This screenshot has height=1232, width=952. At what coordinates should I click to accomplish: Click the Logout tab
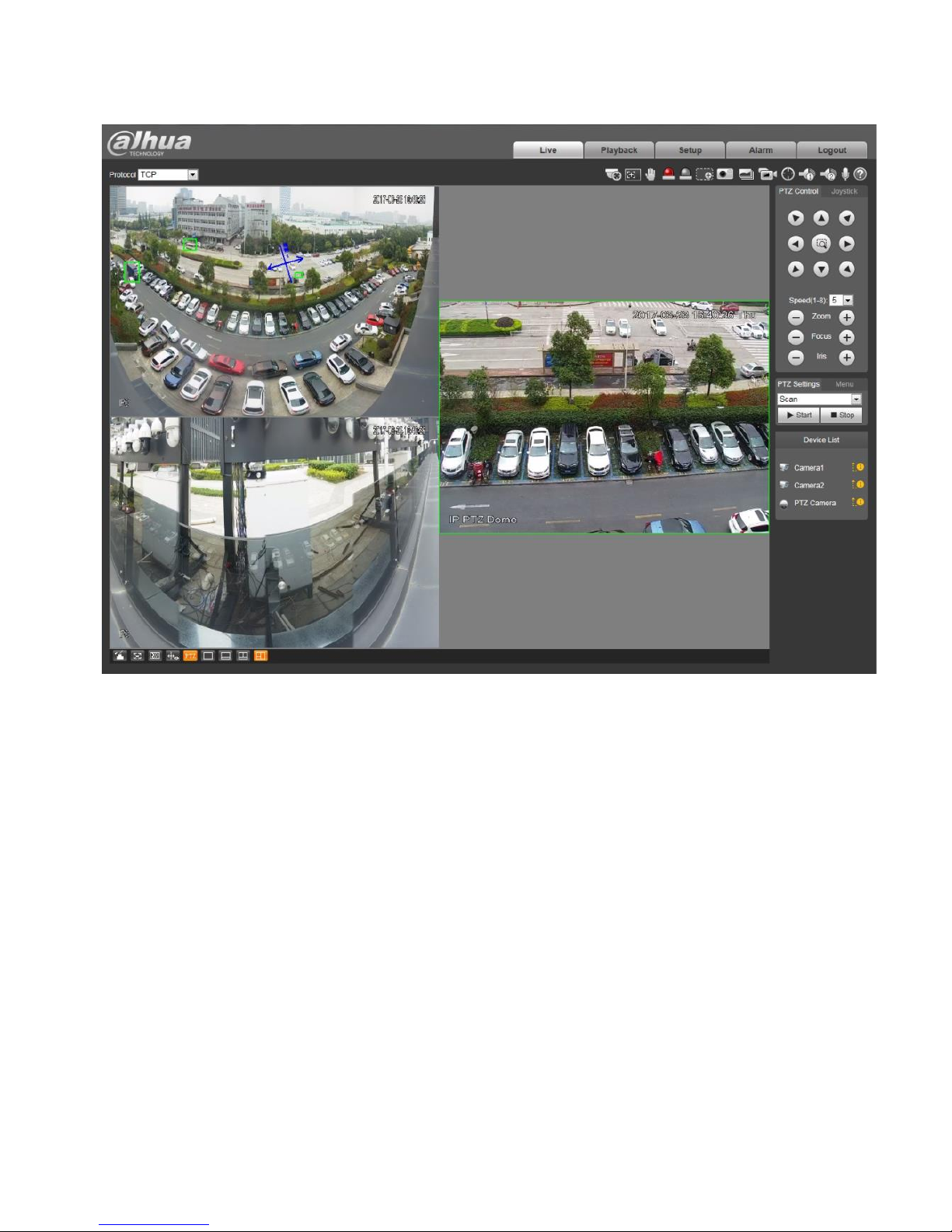click(x=832, y=150)
